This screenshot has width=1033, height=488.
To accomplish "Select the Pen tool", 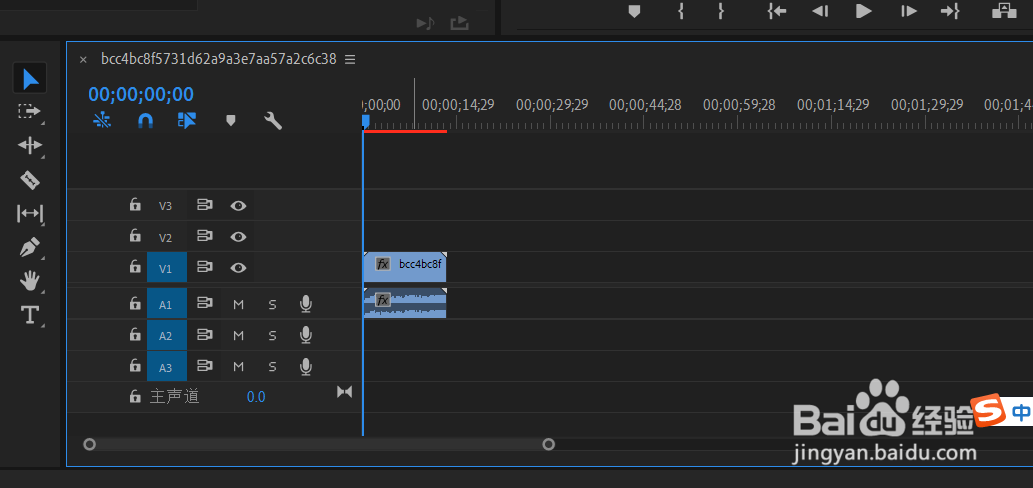I will [x=30, y=248].
